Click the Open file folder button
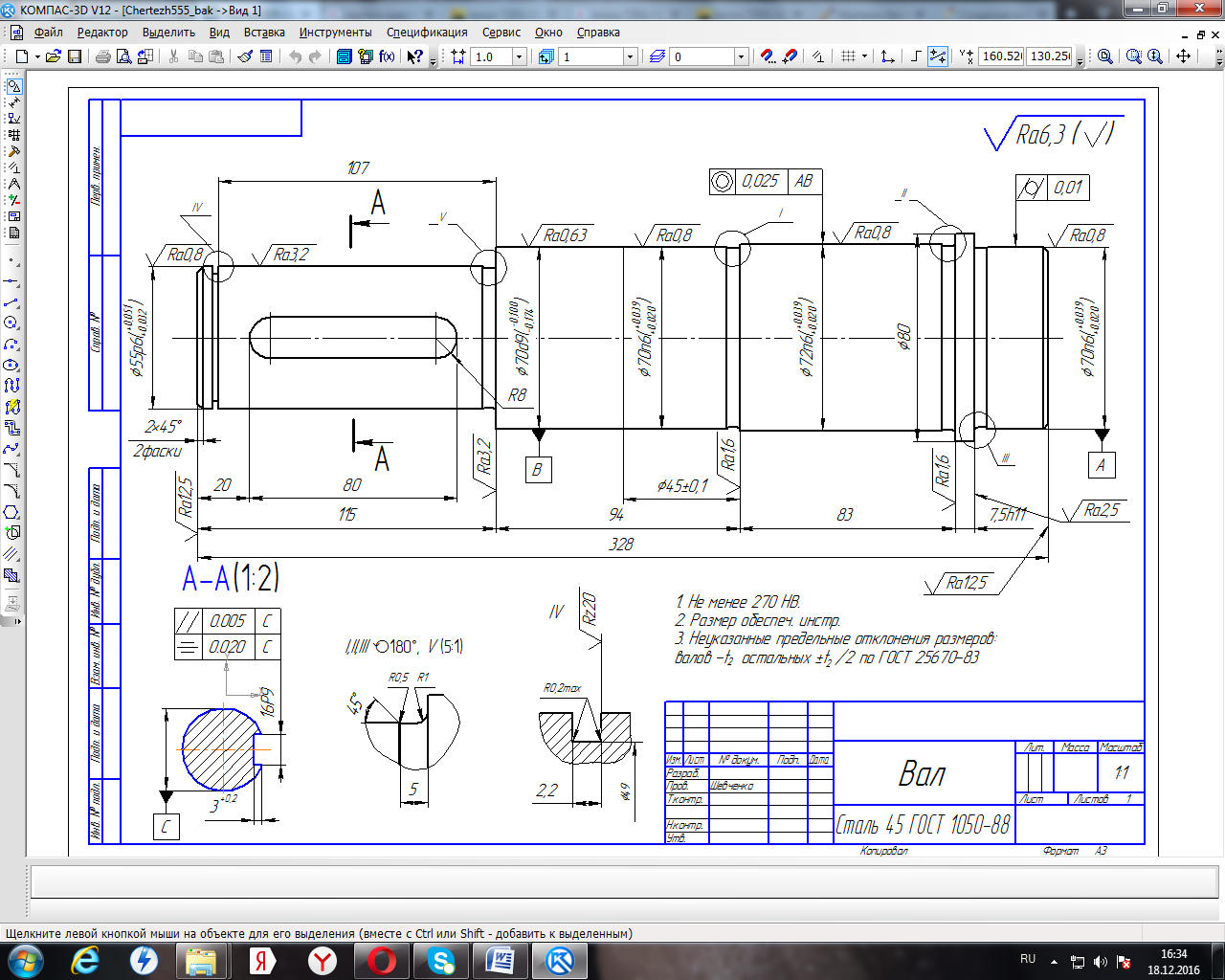This screenshot has width=1225, height=980. point(54,56)
